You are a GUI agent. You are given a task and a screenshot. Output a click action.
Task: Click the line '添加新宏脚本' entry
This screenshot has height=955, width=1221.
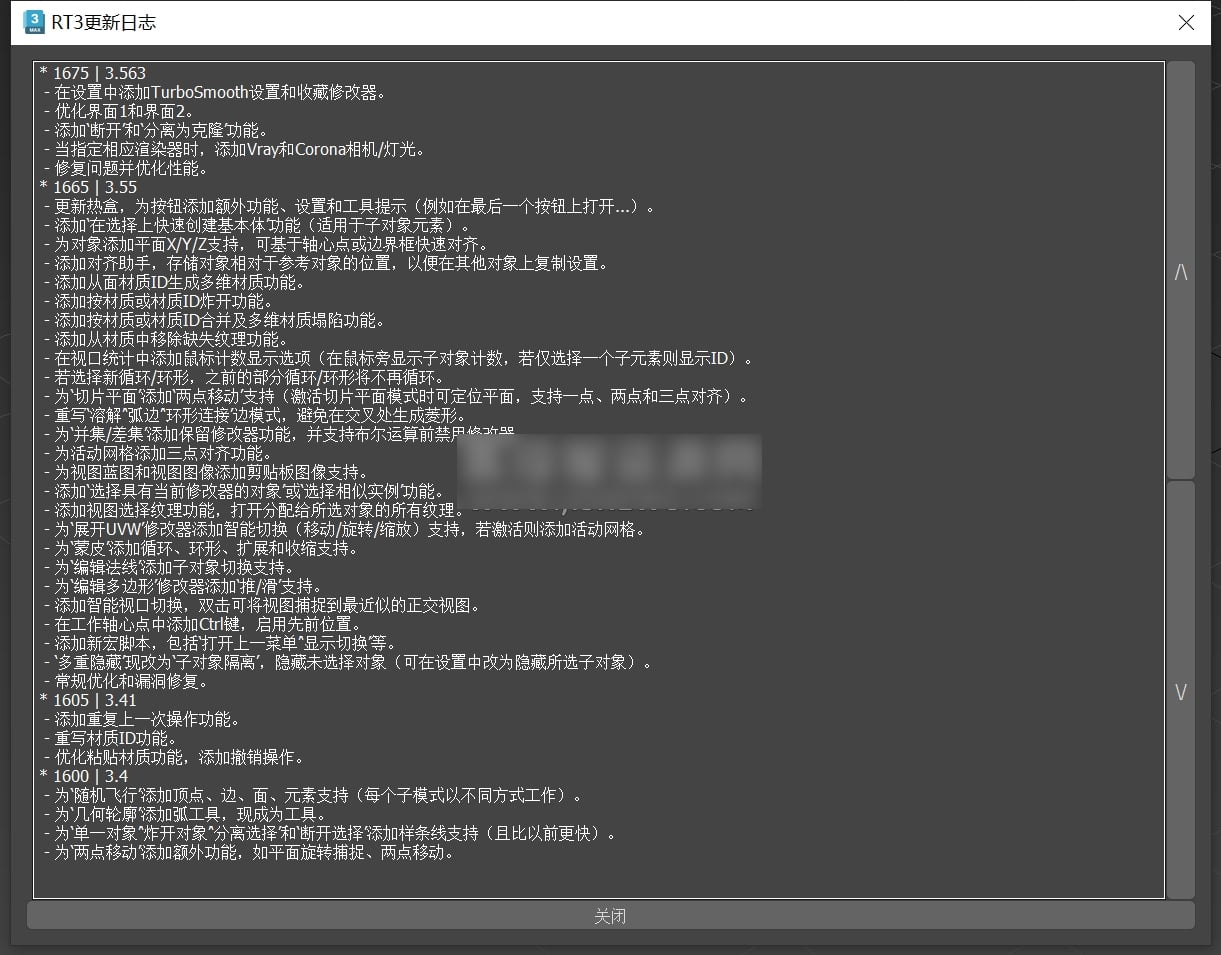pos(221,643)
